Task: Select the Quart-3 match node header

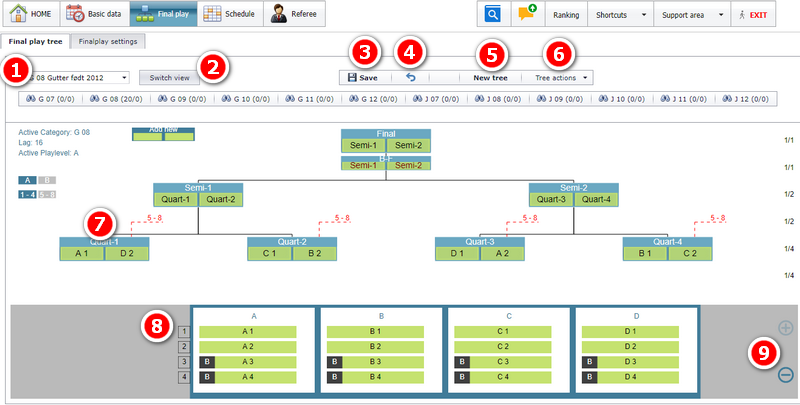Action: 480,242
